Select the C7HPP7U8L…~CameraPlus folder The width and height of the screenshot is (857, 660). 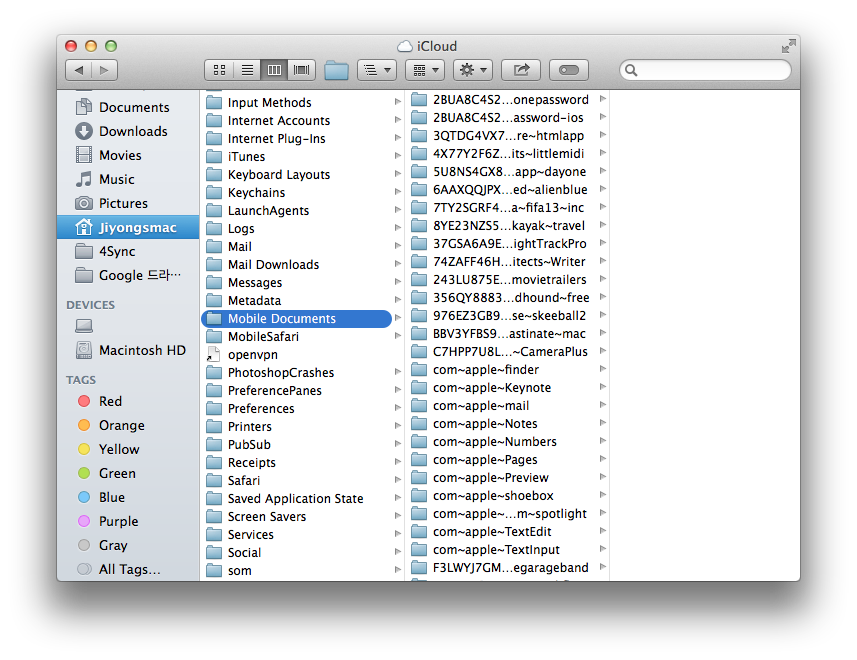tap(500, 352)
